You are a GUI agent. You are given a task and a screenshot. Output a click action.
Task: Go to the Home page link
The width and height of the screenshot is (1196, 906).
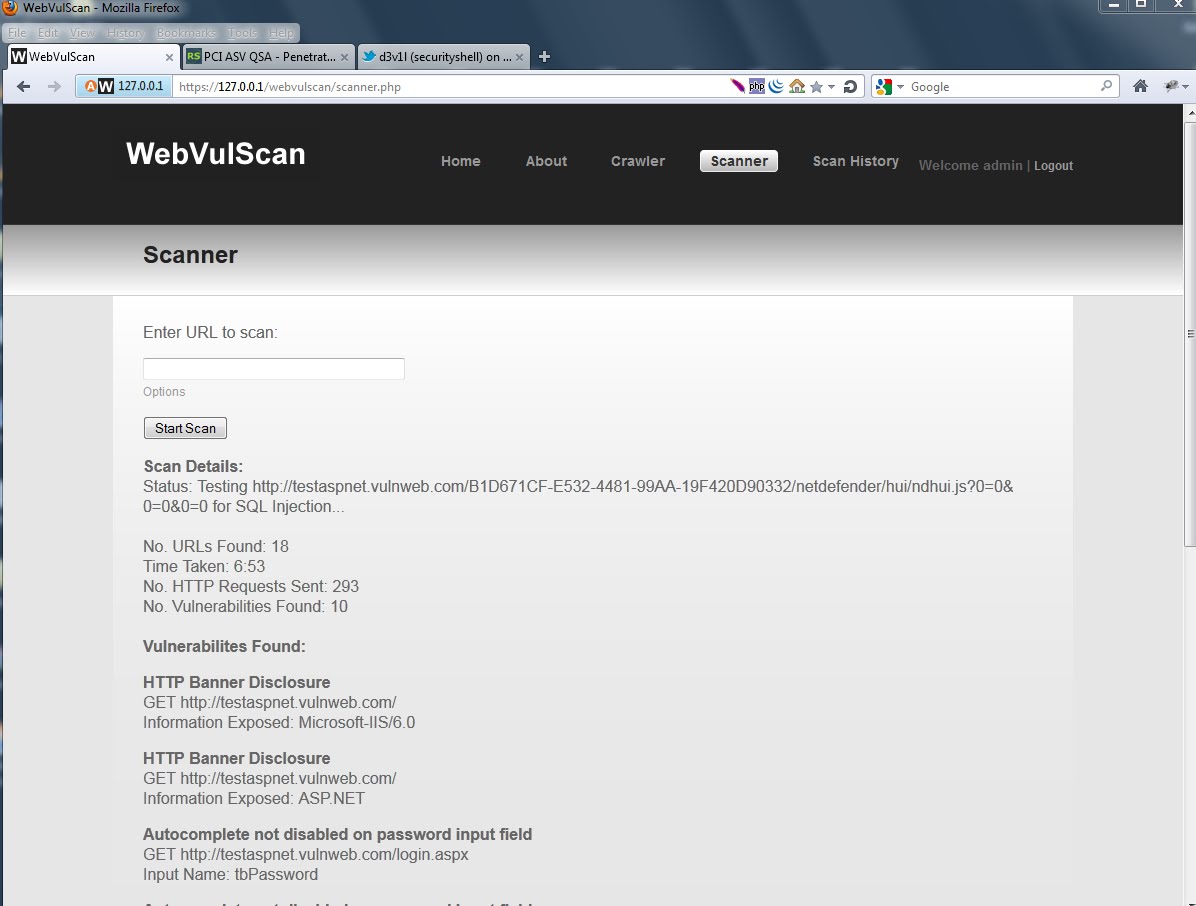pyautogui.click(x=461, y=161)
